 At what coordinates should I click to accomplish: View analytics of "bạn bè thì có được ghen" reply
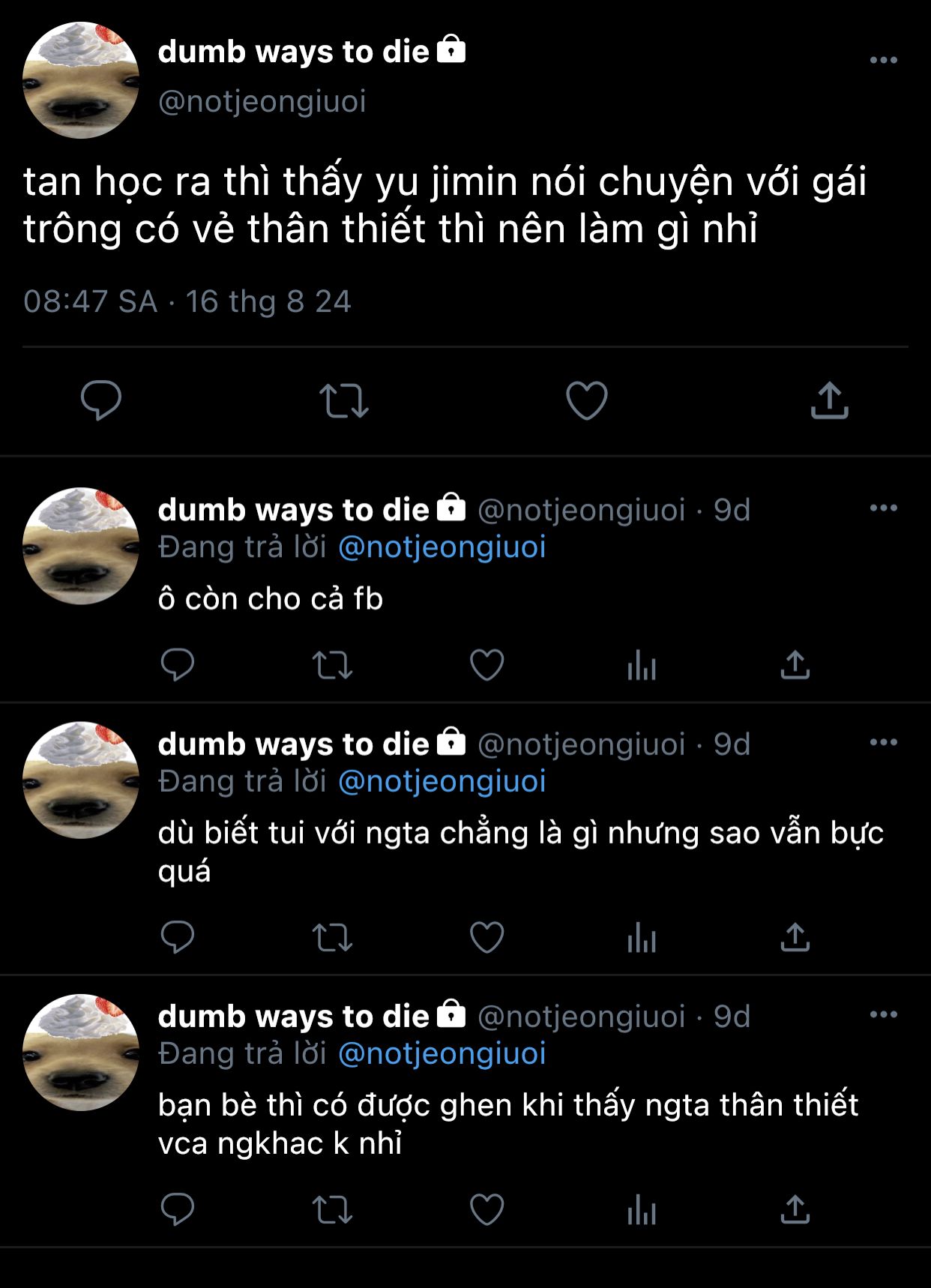point(642,1209)
